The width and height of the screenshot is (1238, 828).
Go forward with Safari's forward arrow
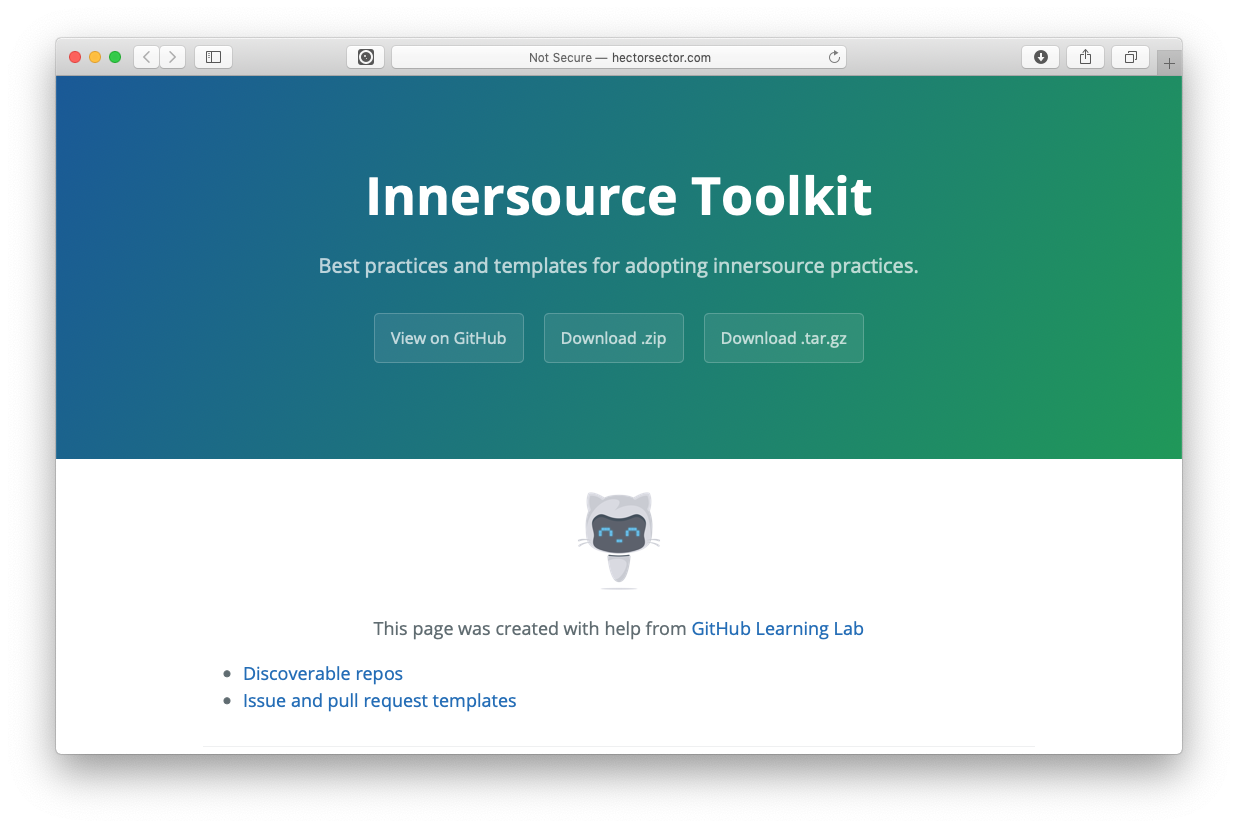[172, 57]
